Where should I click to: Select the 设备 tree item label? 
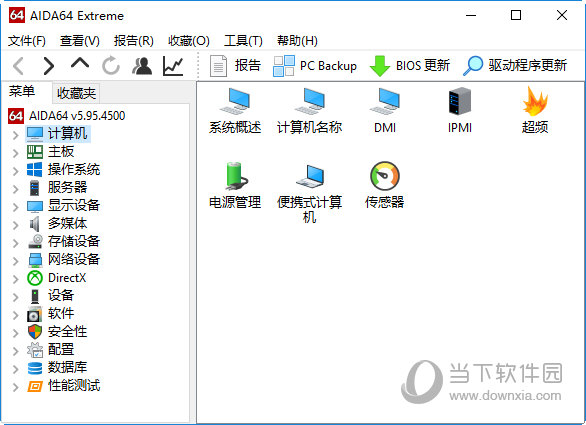click(x=61, y=296)
